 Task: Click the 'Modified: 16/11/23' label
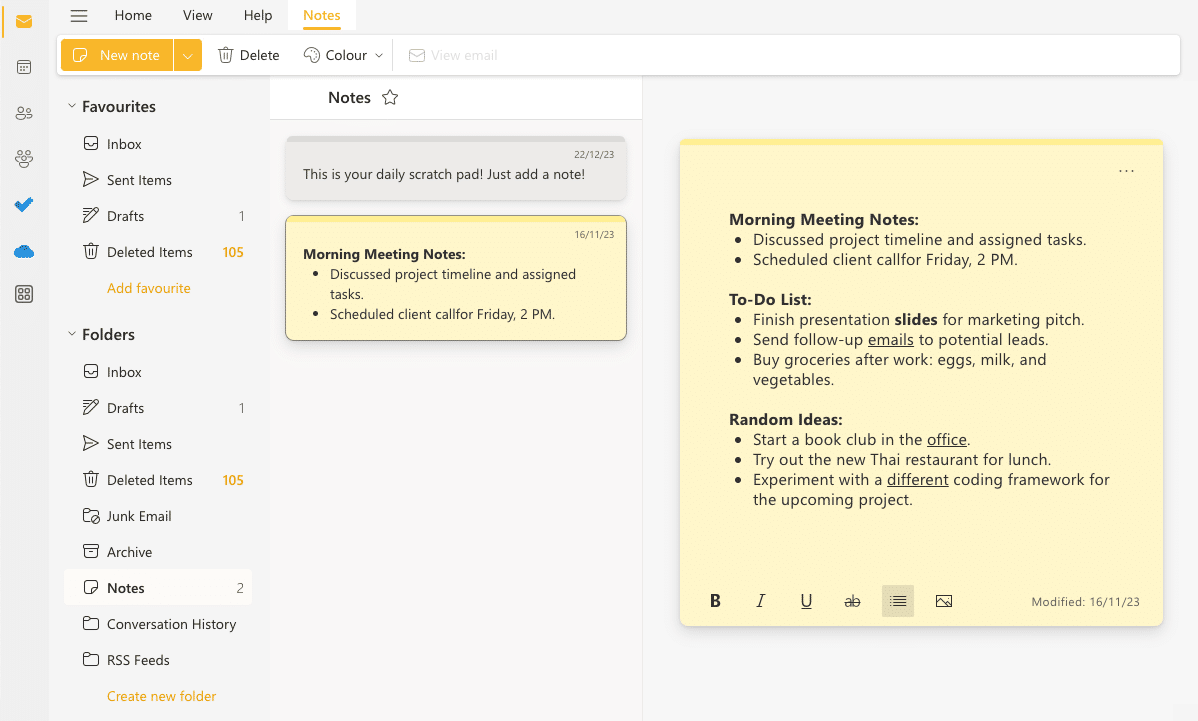pyautogui.click(x=1085, y=602)
